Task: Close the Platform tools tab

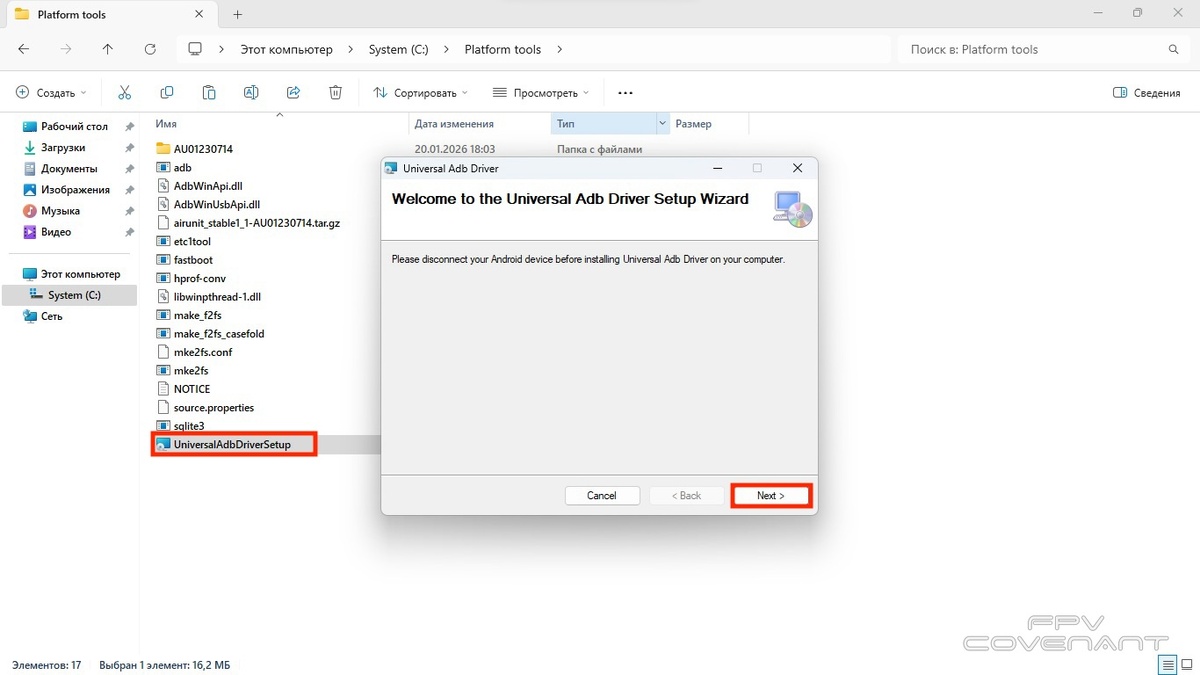Action: [199, 15]
